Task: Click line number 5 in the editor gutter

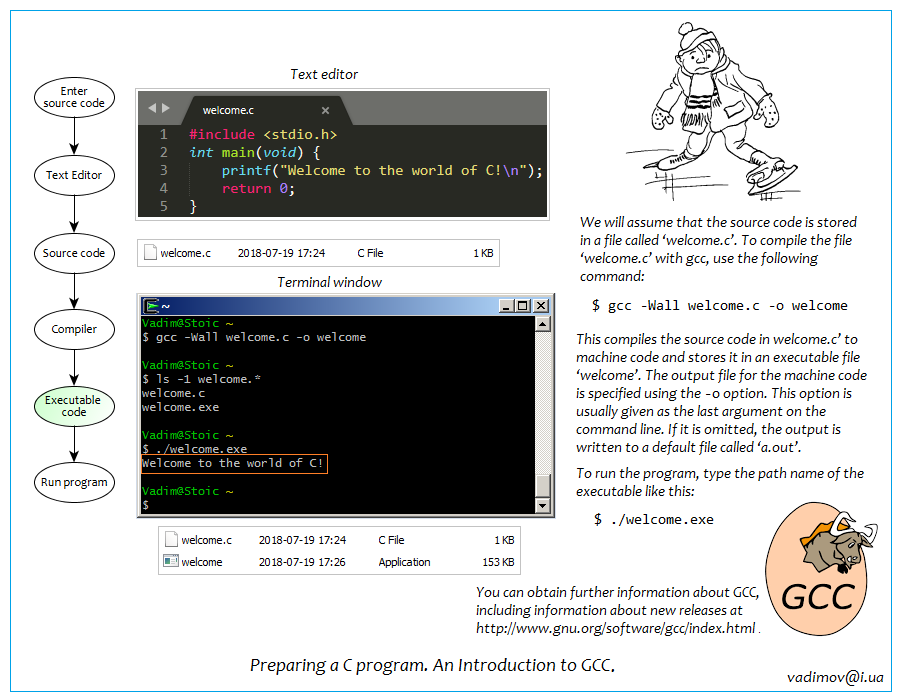Action: 164,206
